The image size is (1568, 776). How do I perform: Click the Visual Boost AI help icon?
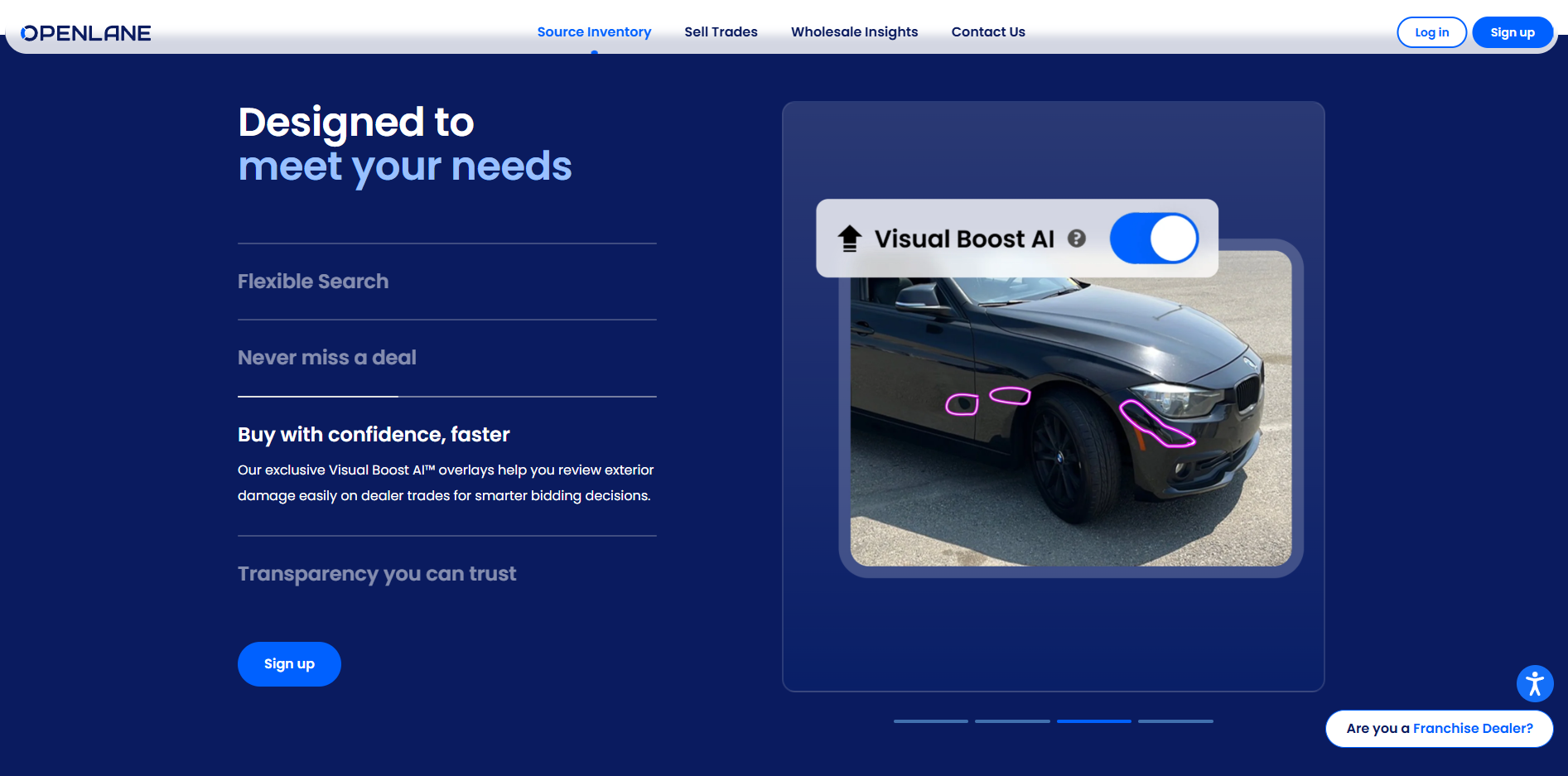(1076, 239)
